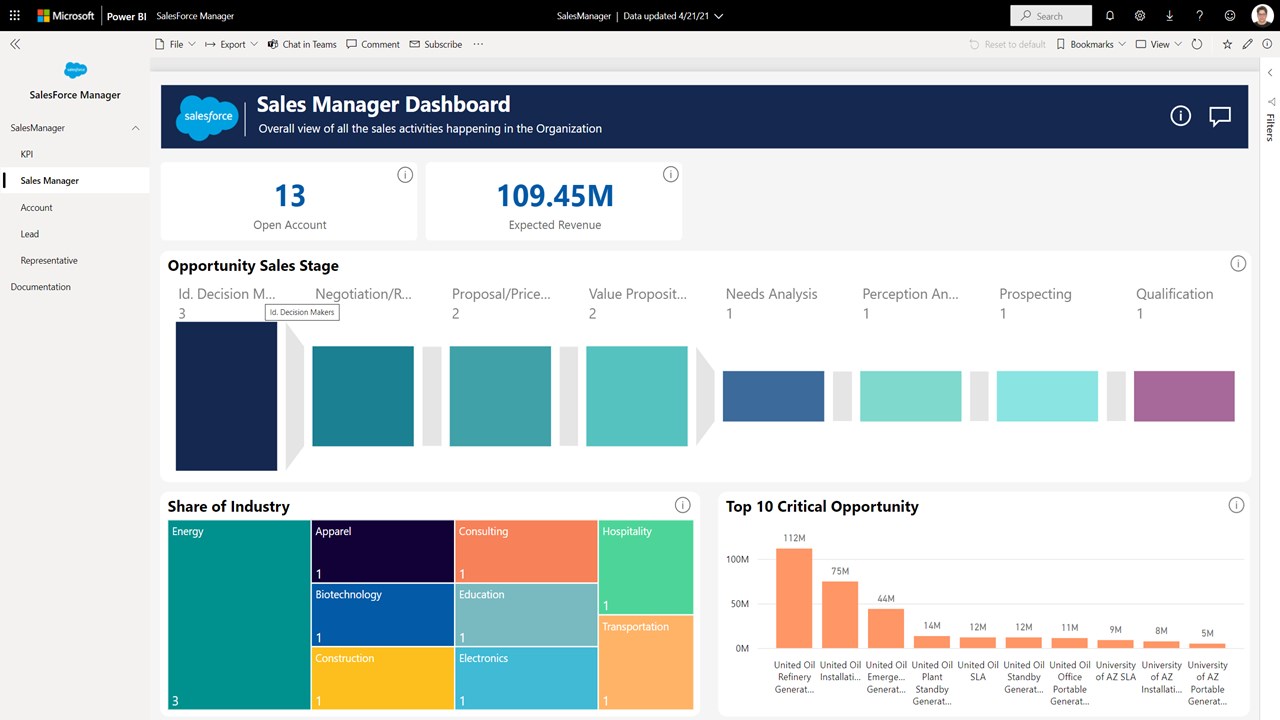Open the report info icon in toolbar
This screenshot has width=1280, height=720.
pos(1267,44)
